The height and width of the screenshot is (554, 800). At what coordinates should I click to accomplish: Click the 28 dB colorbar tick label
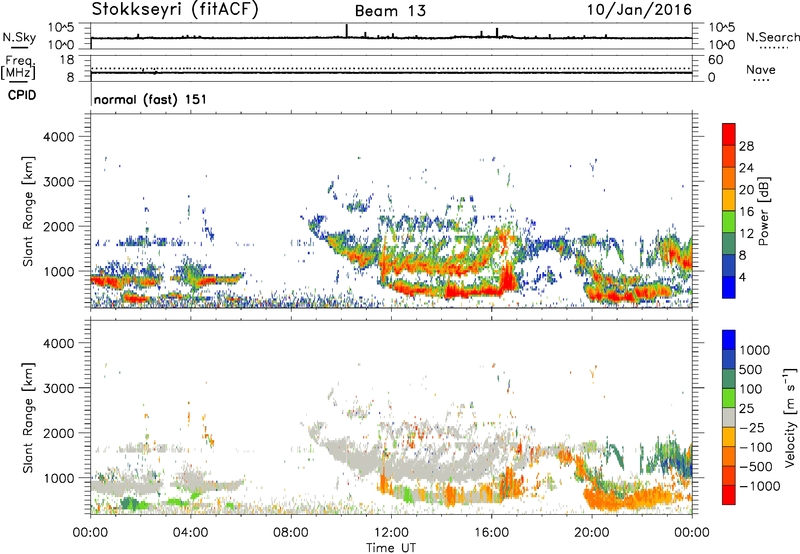[746, 146]
